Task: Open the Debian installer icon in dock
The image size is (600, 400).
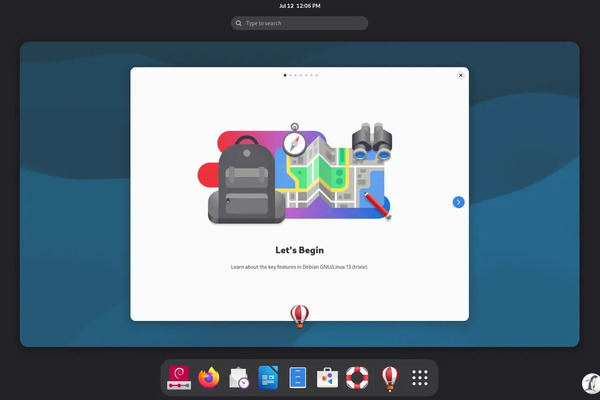Action: 179,378
